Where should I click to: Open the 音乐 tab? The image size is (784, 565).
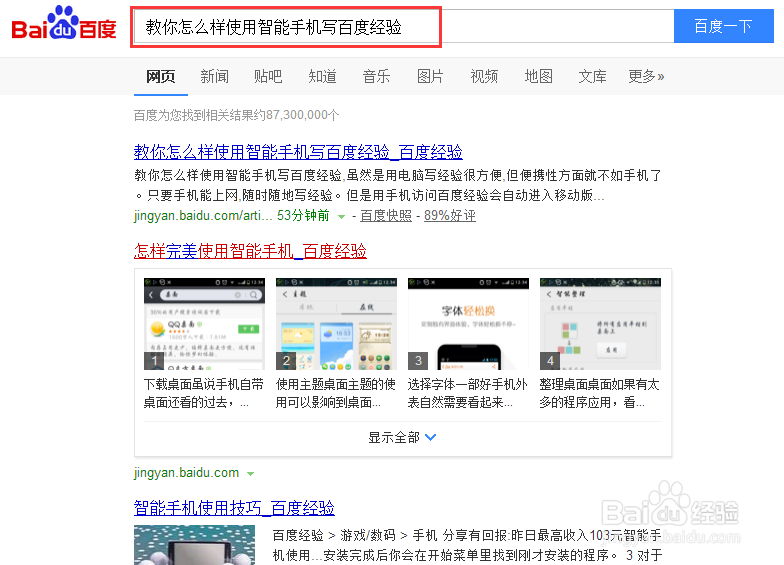[x=376, y=76]
